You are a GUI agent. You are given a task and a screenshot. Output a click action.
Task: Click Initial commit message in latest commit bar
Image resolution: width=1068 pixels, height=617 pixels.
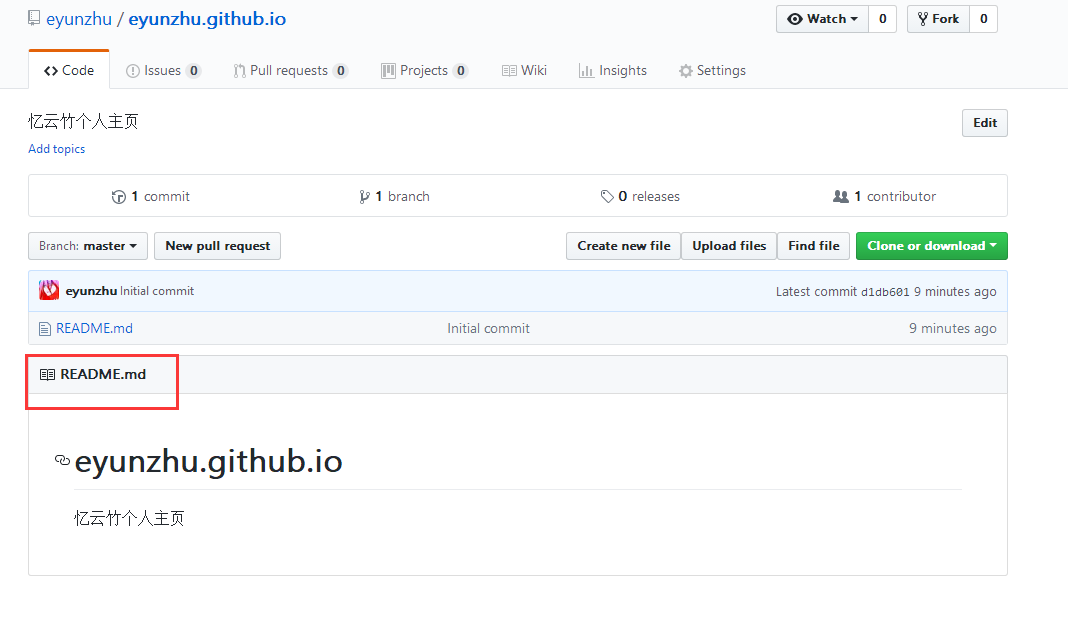(157, 291)
